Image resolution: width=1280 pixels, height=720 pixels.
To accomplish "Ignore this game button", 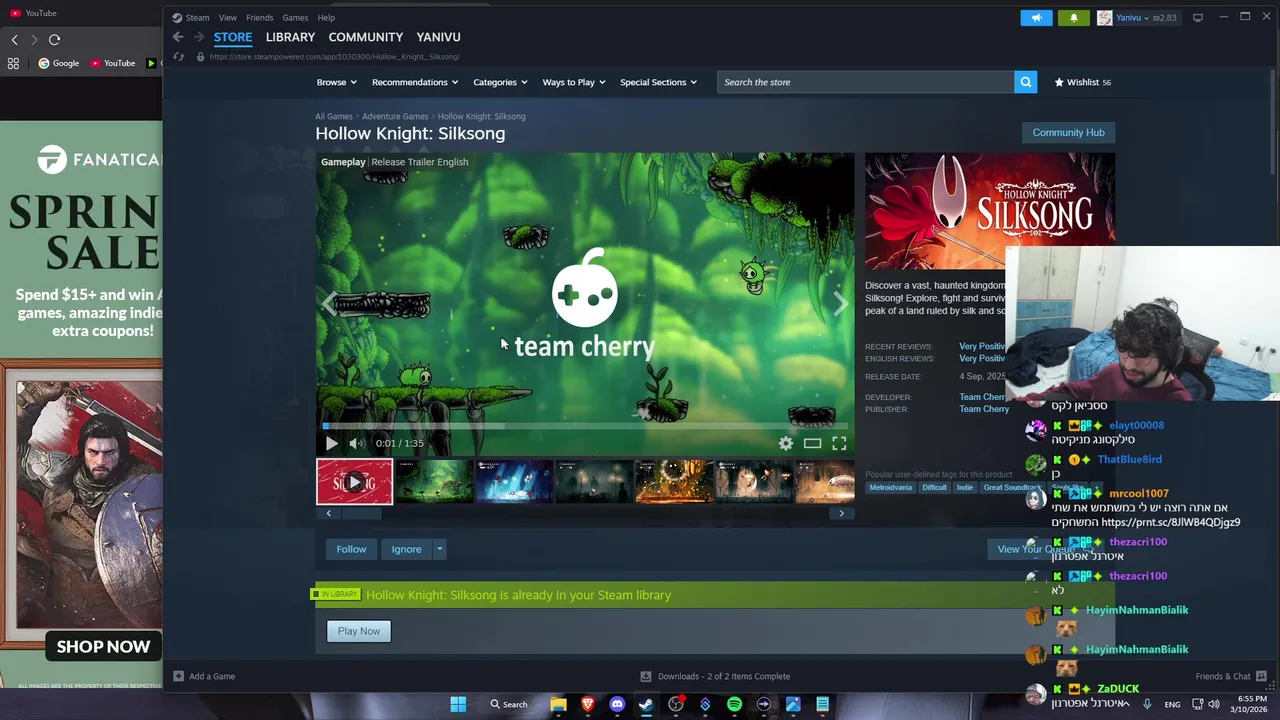I will click(406, 549).
